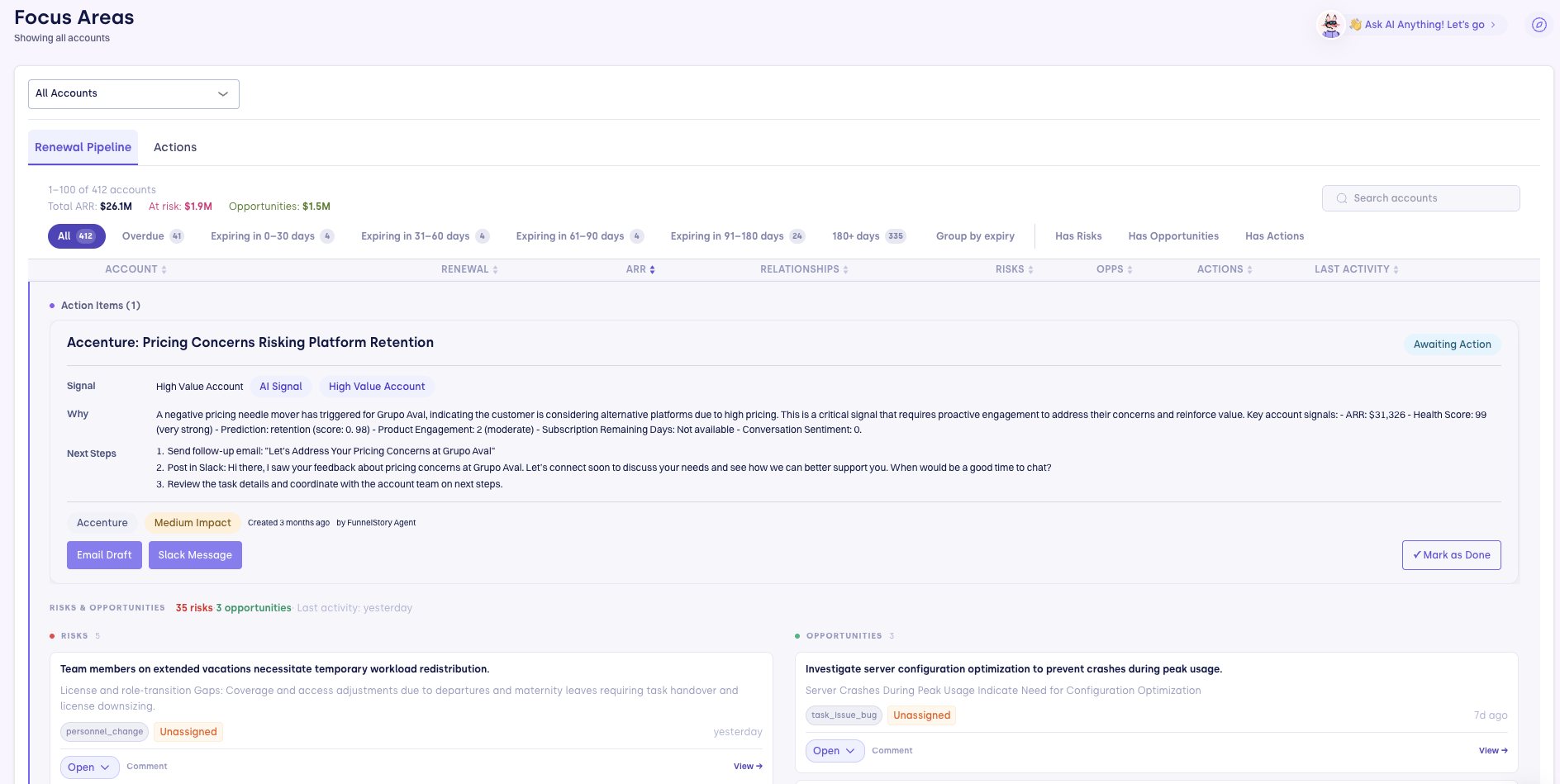Image resolution: width=1560 pixels, height=784 pixels.
Task: Click Unassigned on server optimization card
Action: pos(922,715)
